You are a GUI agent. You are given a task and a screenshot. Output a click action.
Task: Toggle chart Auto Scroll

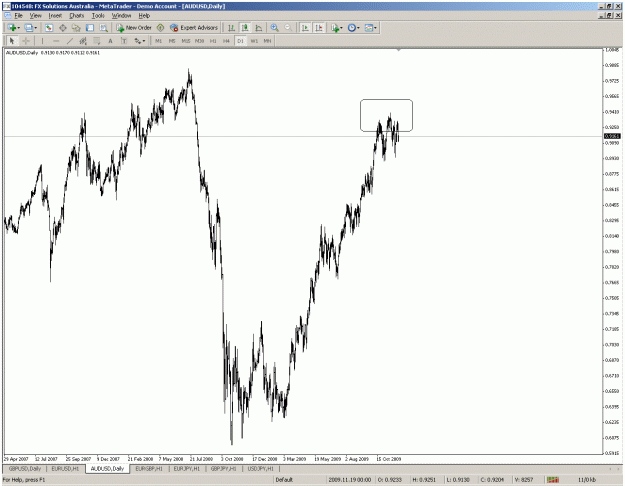coord(305,28)
